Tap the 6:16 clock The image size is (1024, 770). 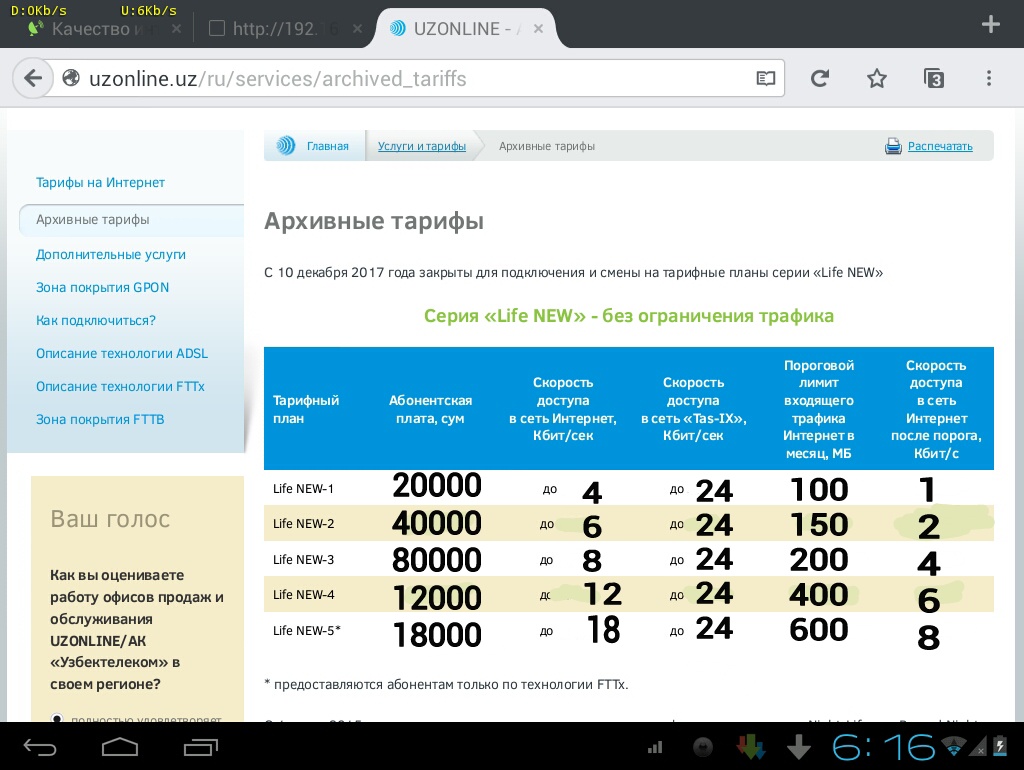pyautogui.click(x=884, y=747)
